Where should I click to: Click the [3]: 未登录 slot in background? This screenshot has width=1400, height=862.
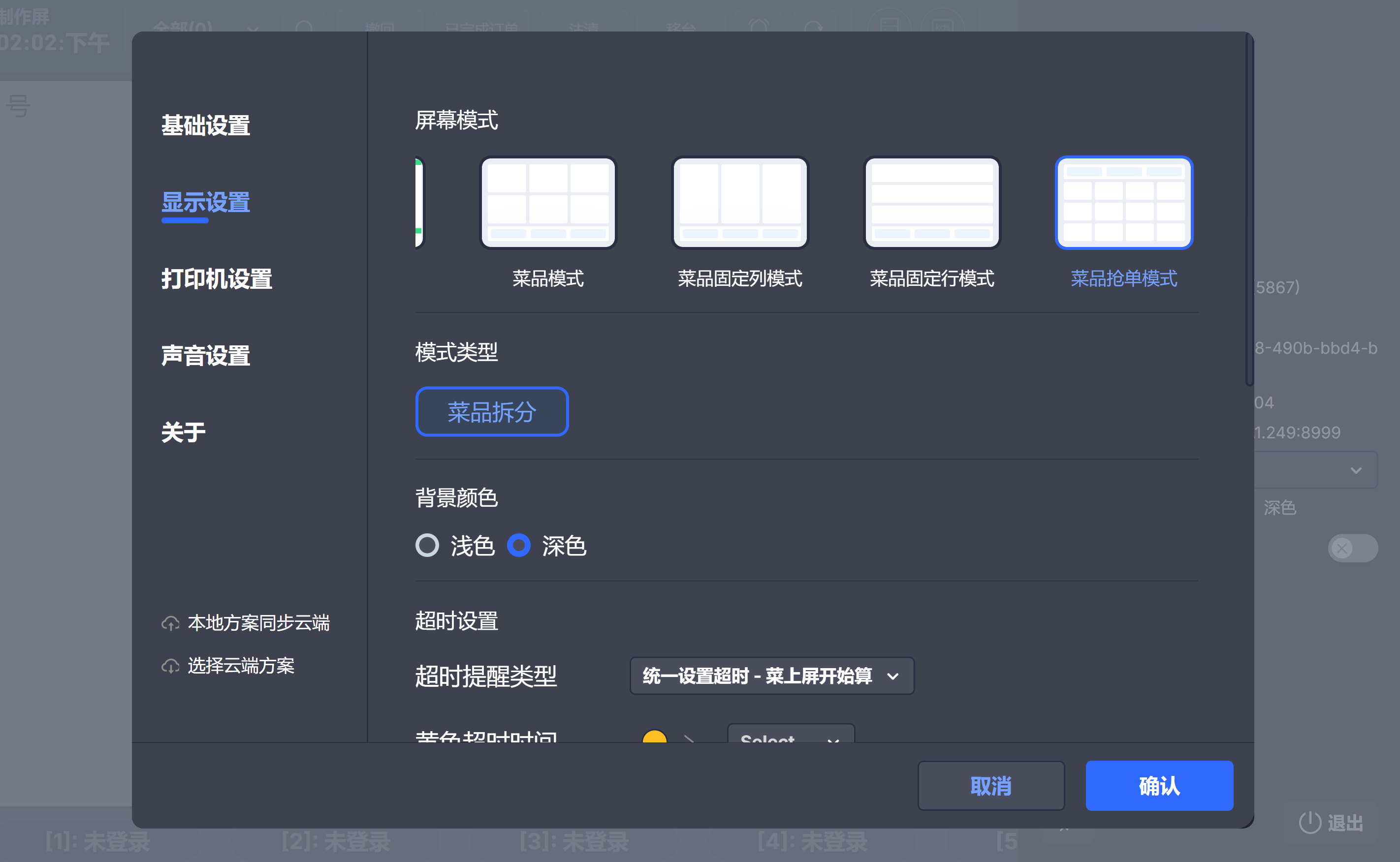click(x=574, y=841)
